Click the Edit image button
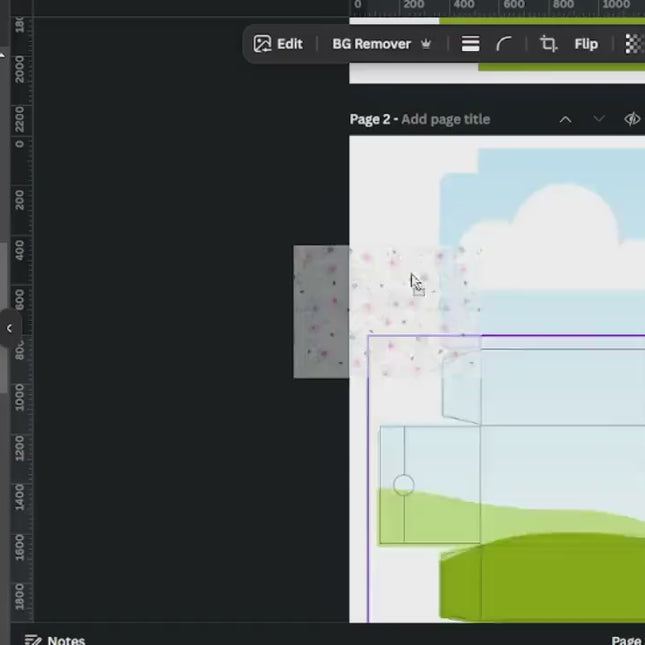This screenshot has height=645, width=645. (278, 44)
